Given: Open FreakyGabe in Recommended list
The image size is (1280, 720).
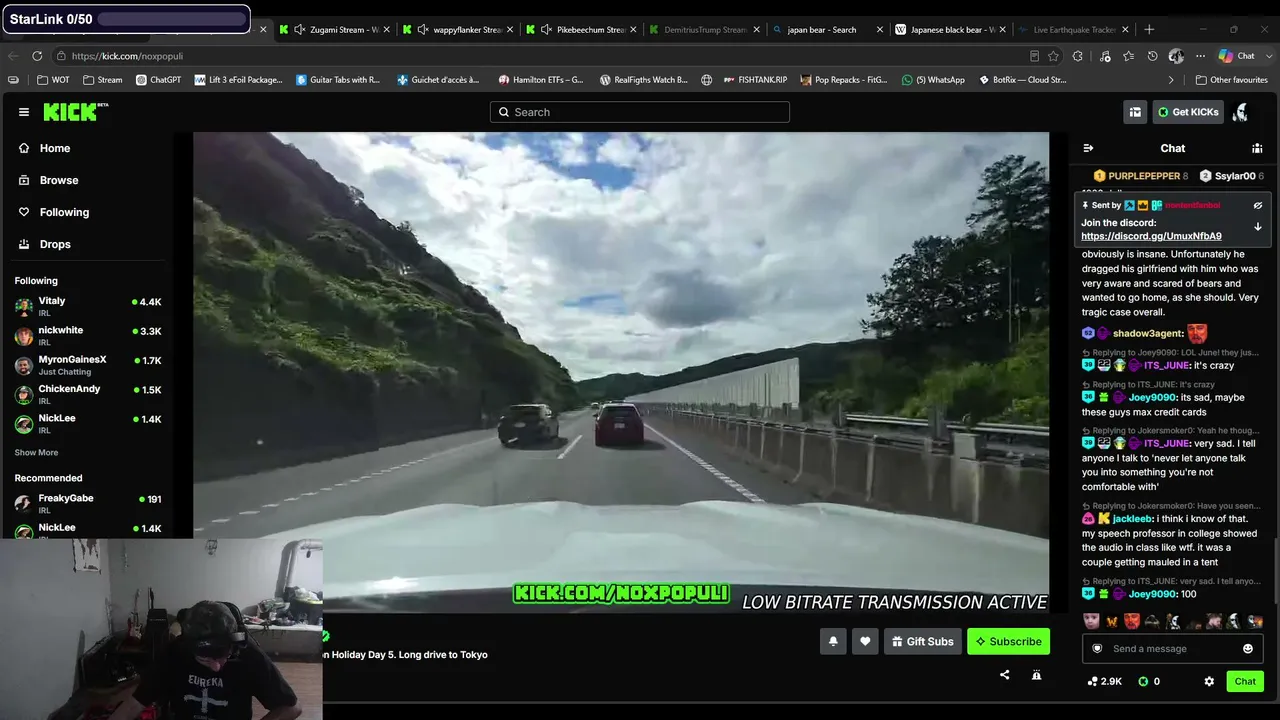Looking at the screenshot, I should coord(87,503).
